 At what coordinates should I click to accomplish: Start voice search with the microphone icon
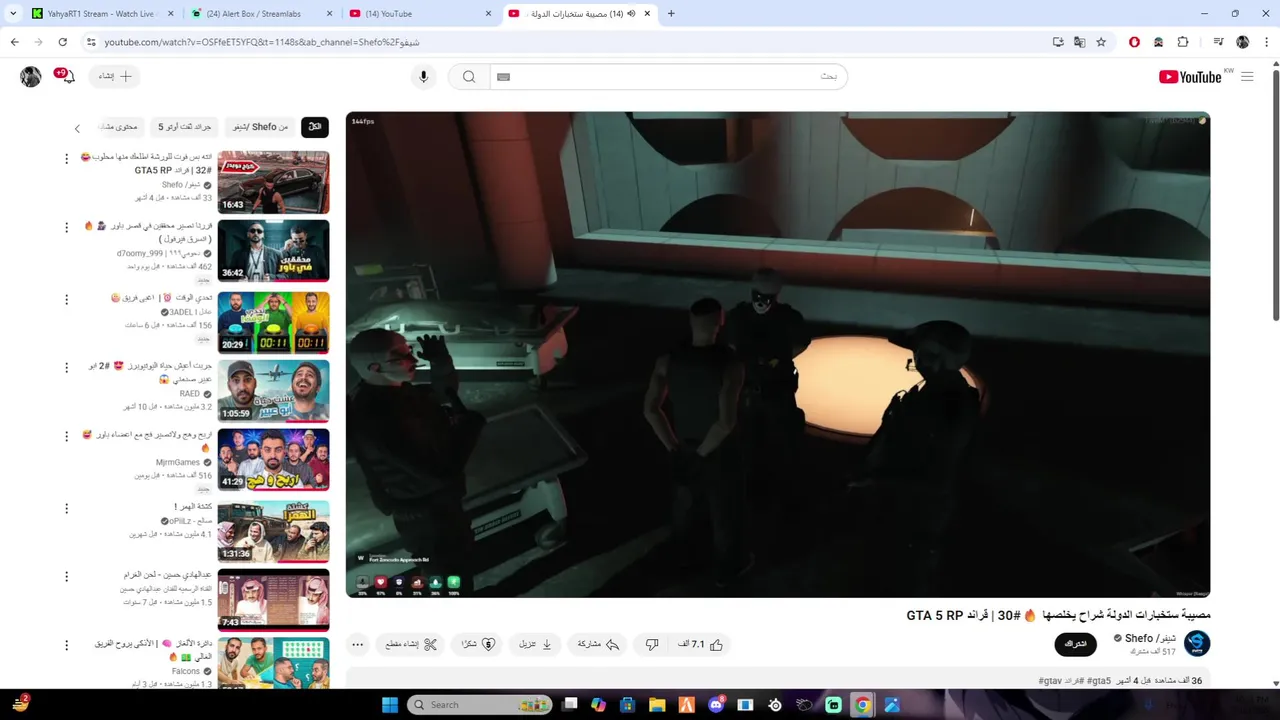[423, 77]
